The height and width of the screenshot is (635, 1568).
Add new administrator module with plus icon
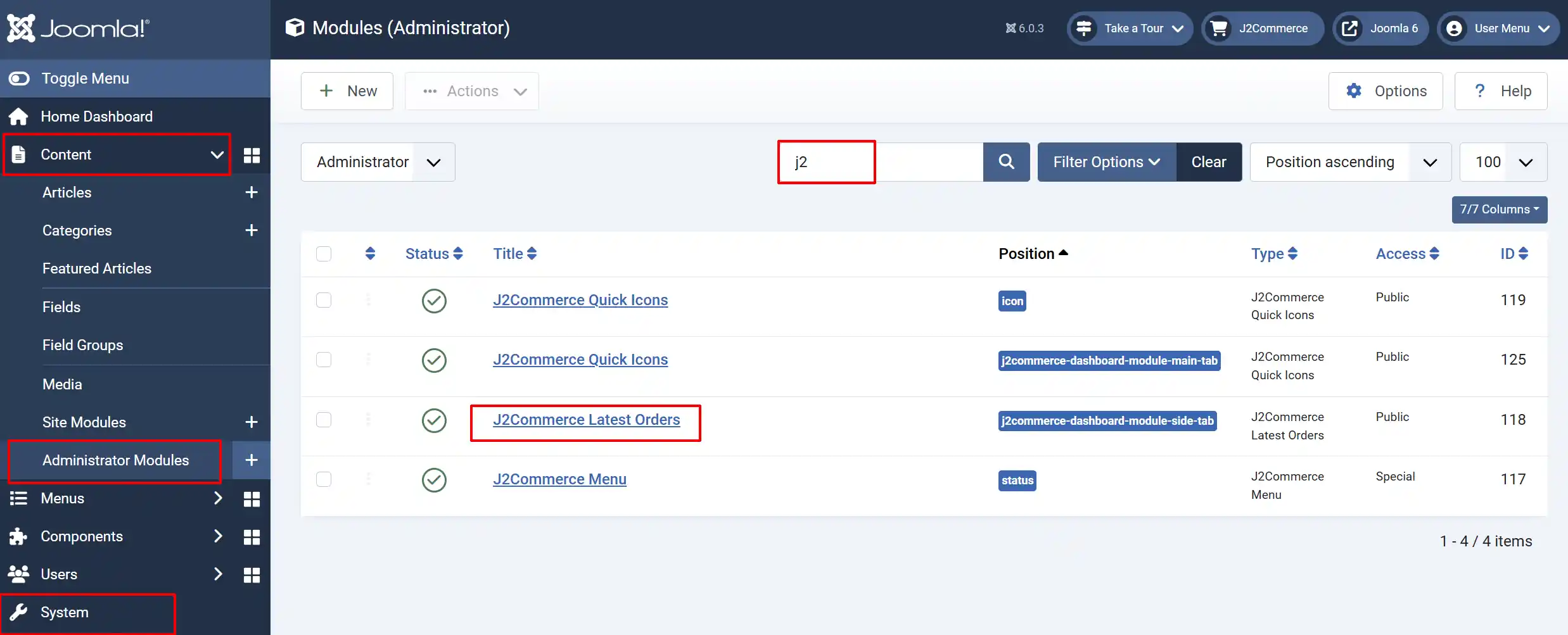(252, 460)
